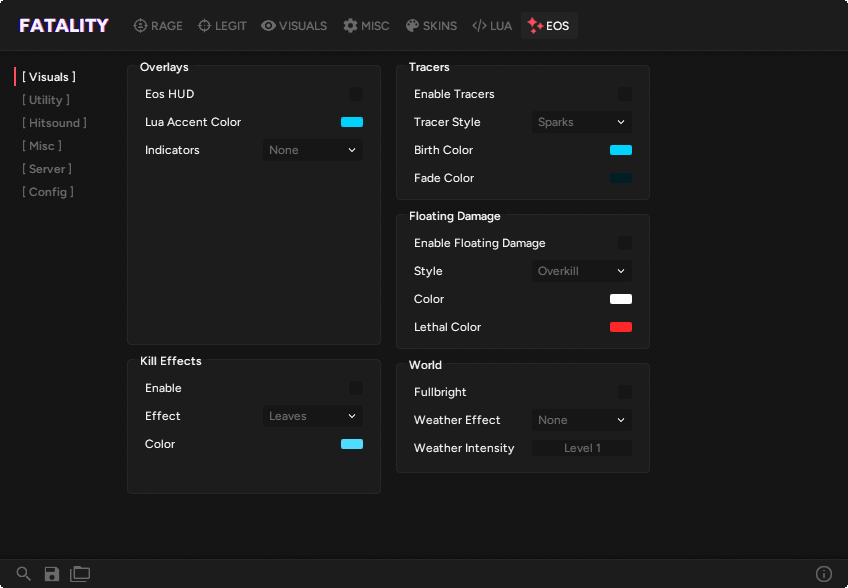This screenshot has height=588, width=848.
Task: Toggle the Eos HUD checkbox
Action: click(356, 94)
